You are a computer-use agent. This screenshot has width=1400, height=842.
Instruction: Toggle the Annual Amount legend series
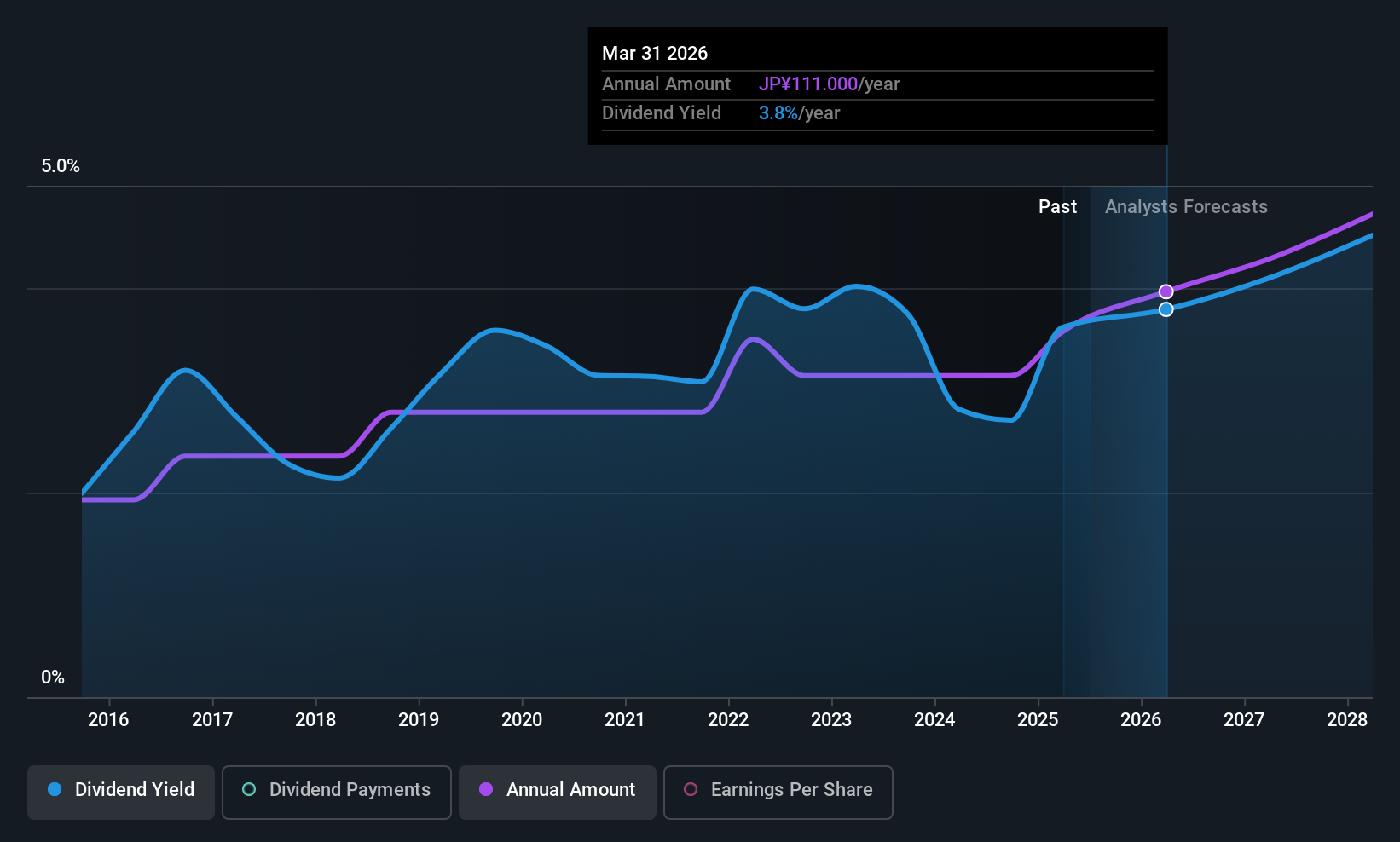pyautogui.click(x=558, y=793)
